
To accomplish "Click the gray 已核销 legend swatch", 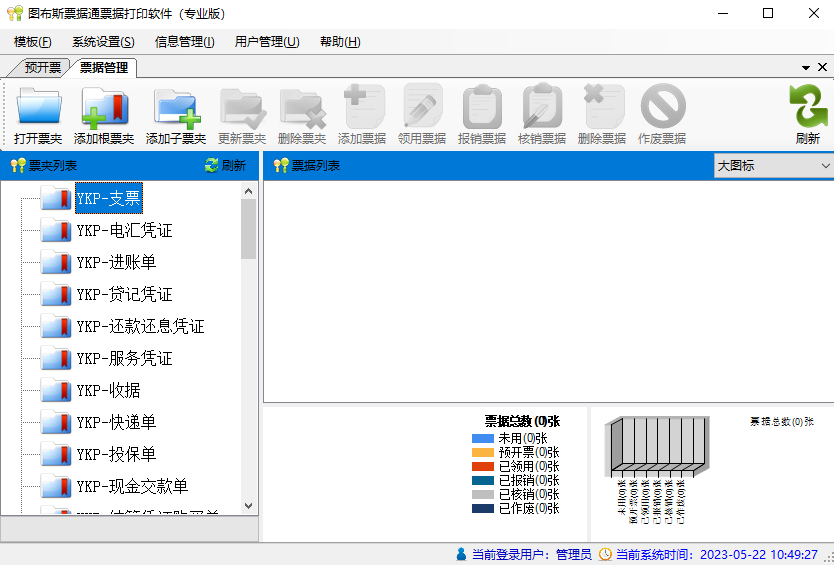I will (x=483, y=495).
